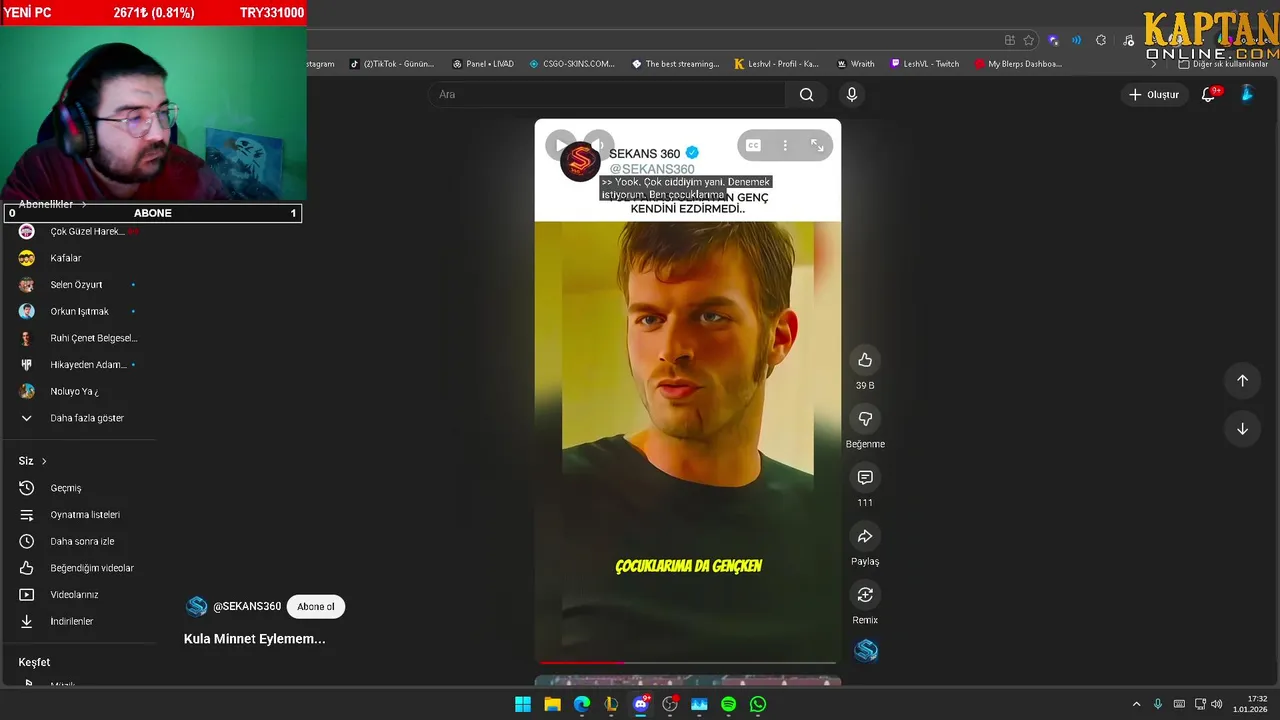1280x720 pixels.
Task: Play the Shorts video with the play button
Action: (x=560, y=145)
